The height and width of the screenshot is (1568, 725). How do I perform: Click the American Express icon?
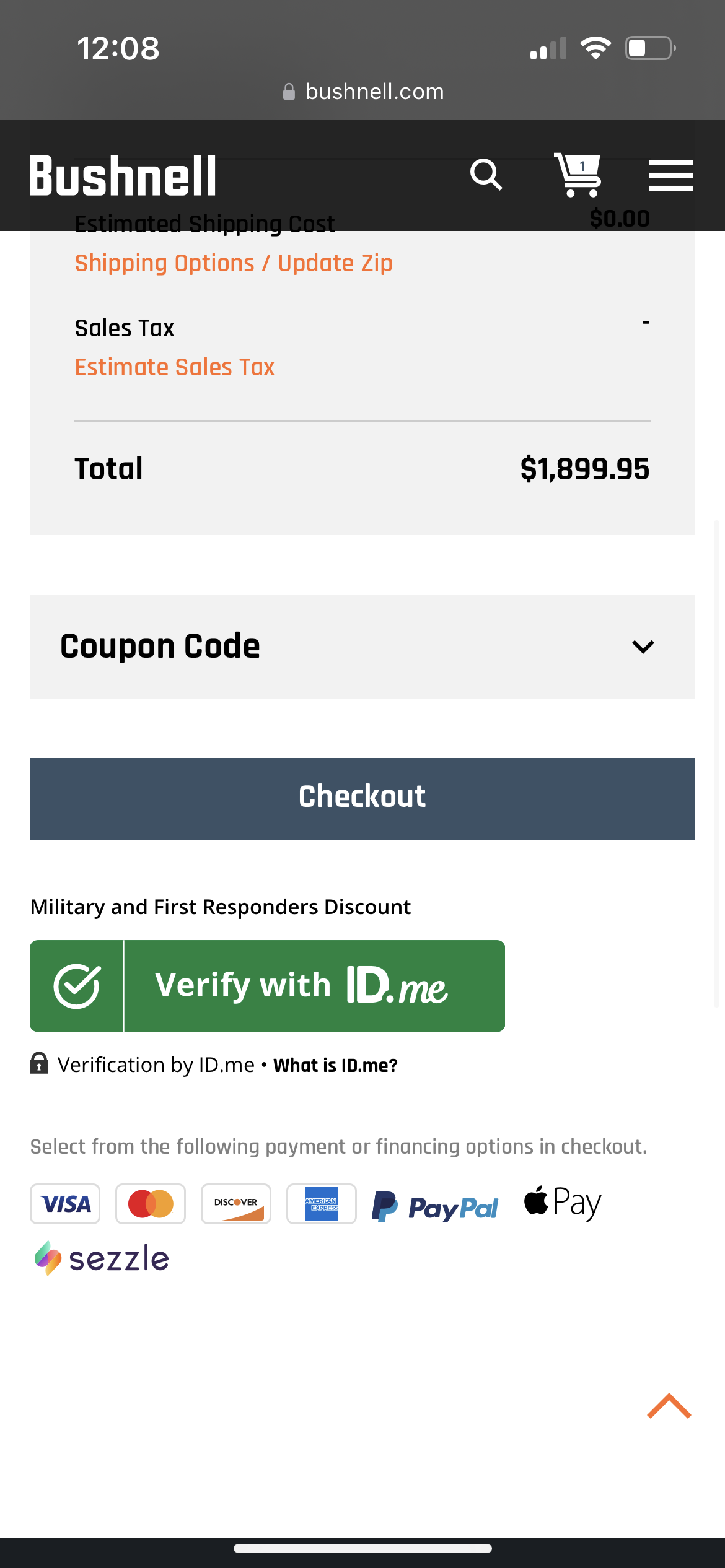point(322,1204)
